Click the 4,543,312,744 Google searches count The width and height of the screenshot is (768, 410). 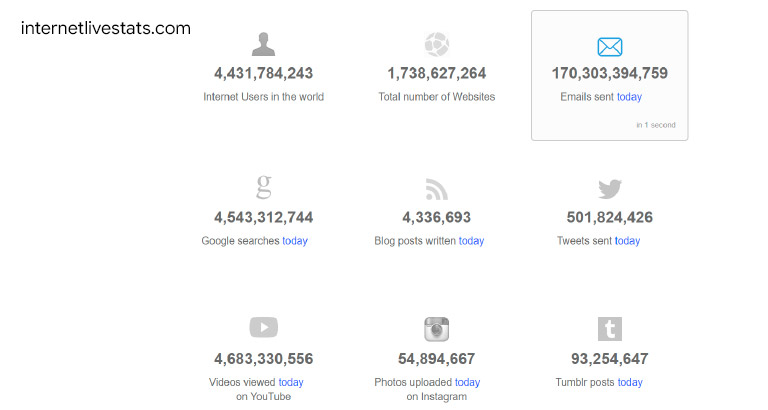tap(264, 217)
